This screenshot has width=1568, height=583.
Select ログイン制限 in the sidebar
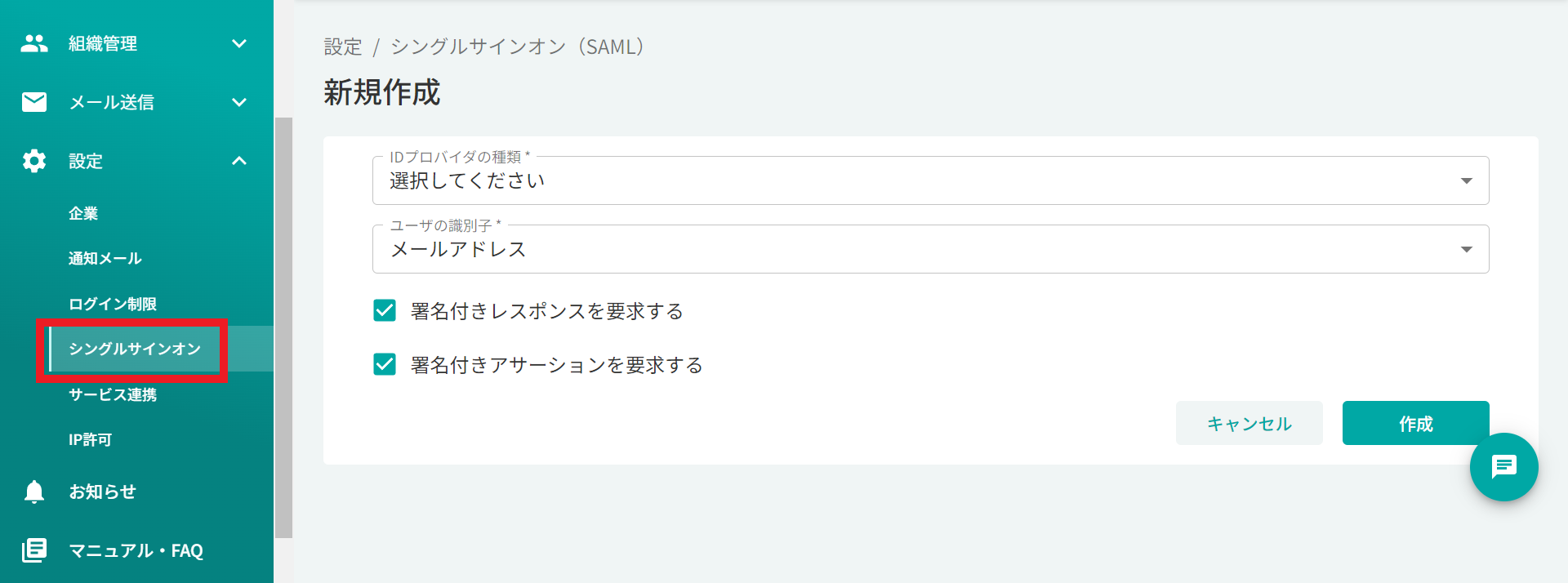pyautogui.click(x=113, y=304)
